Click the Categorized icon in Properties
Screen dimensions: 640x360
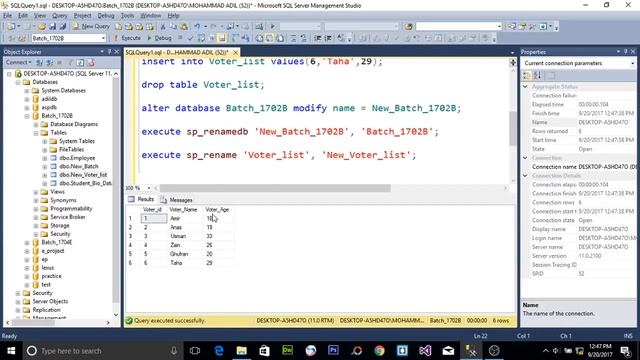[527, 76]
